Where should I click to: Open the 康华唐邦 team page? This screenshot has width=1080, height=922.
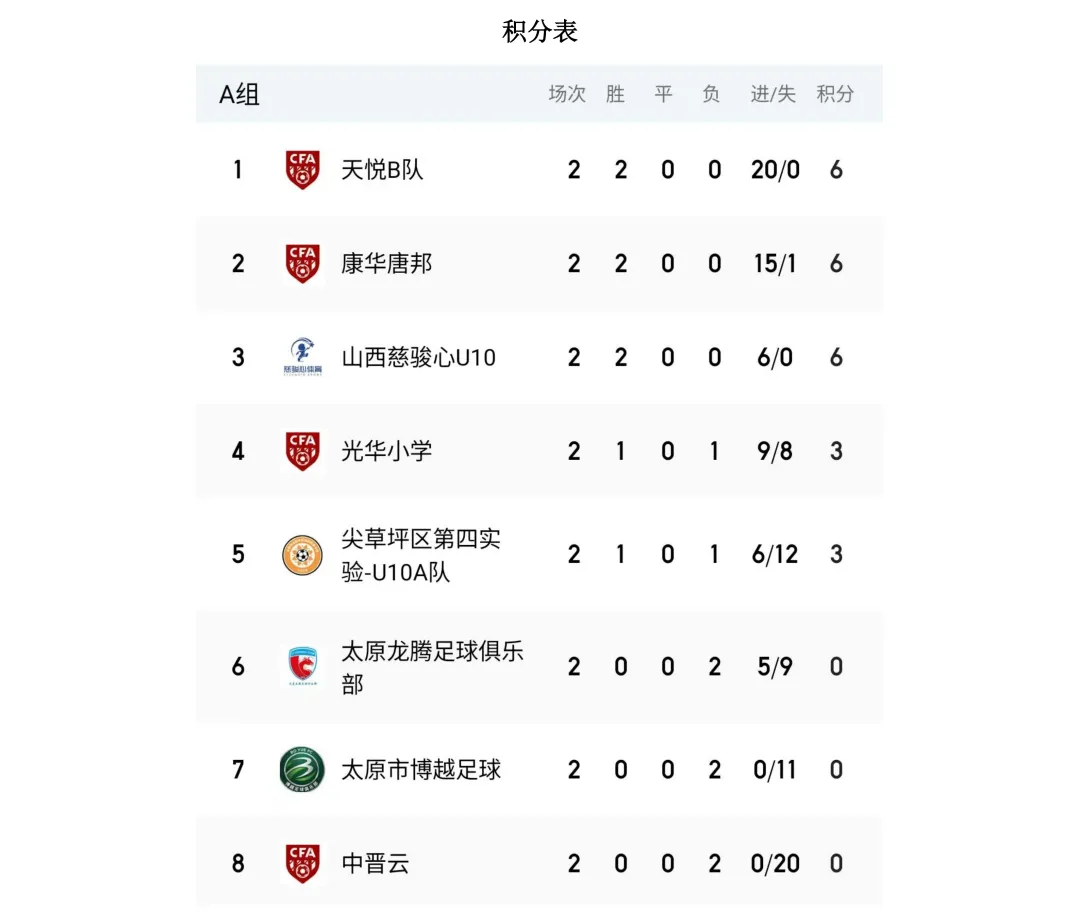pyautogui.click(x=386, y=264)
